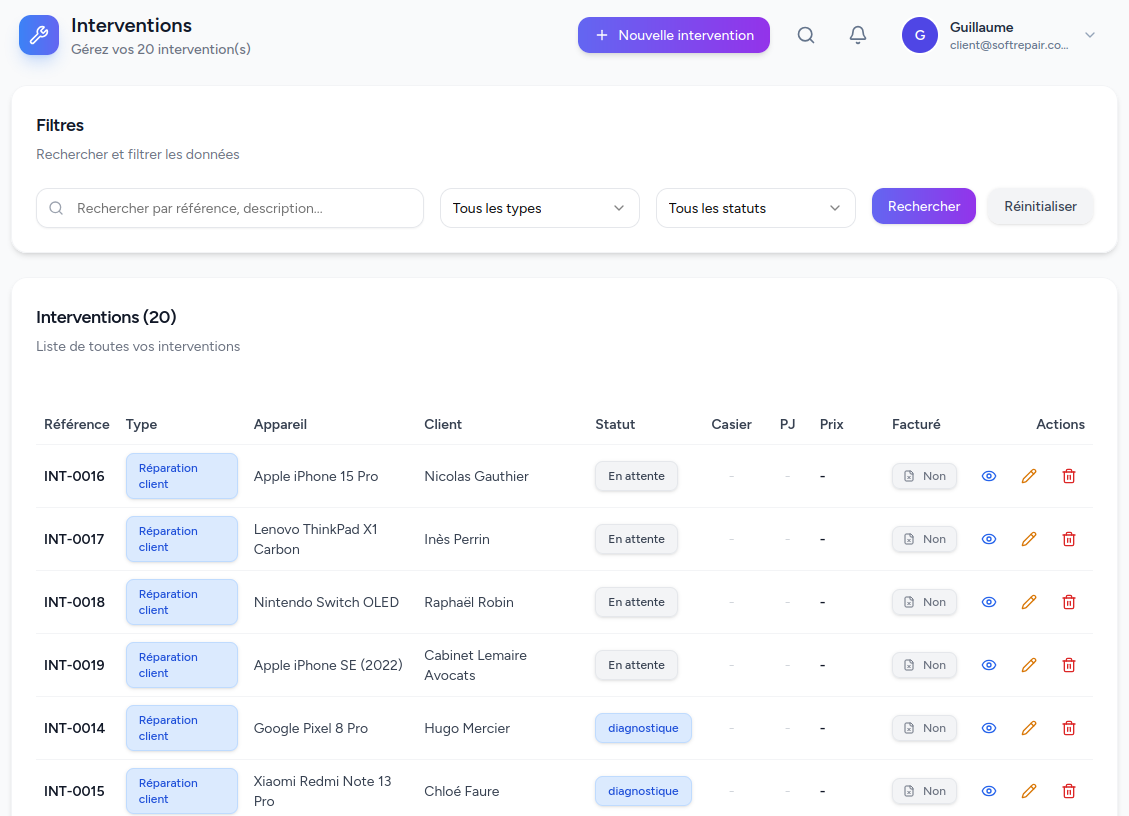
Task: Open Guillaume user account menu chevron
Action: tap(1090, 35)
